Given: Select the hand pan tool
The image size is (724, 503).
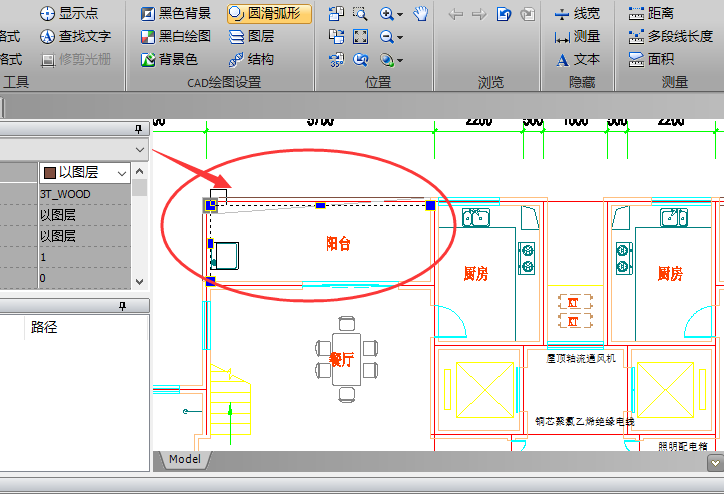Looking at the screenshot, I should [x=421, y=13].
